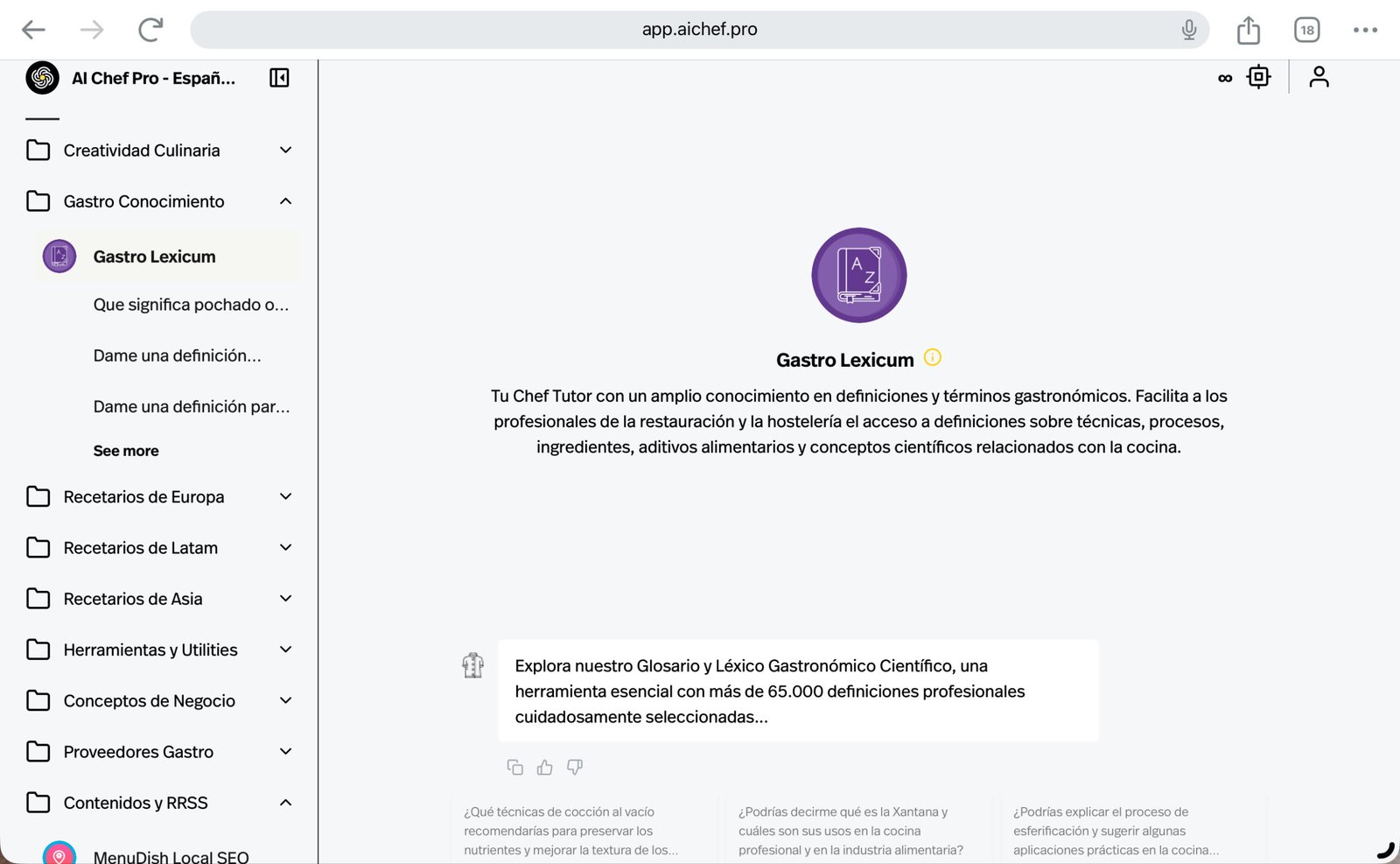Click the Recetarios de Latam folder icon
The image size is (1400, 864).
pos(38,548)
